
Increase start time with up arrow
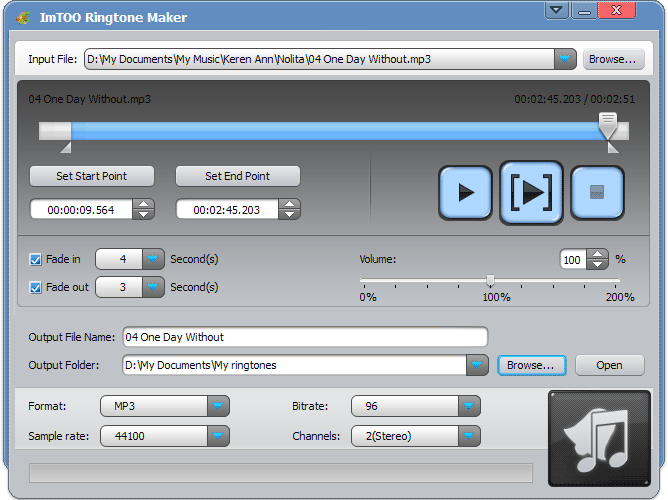click(x=144, y=204)
